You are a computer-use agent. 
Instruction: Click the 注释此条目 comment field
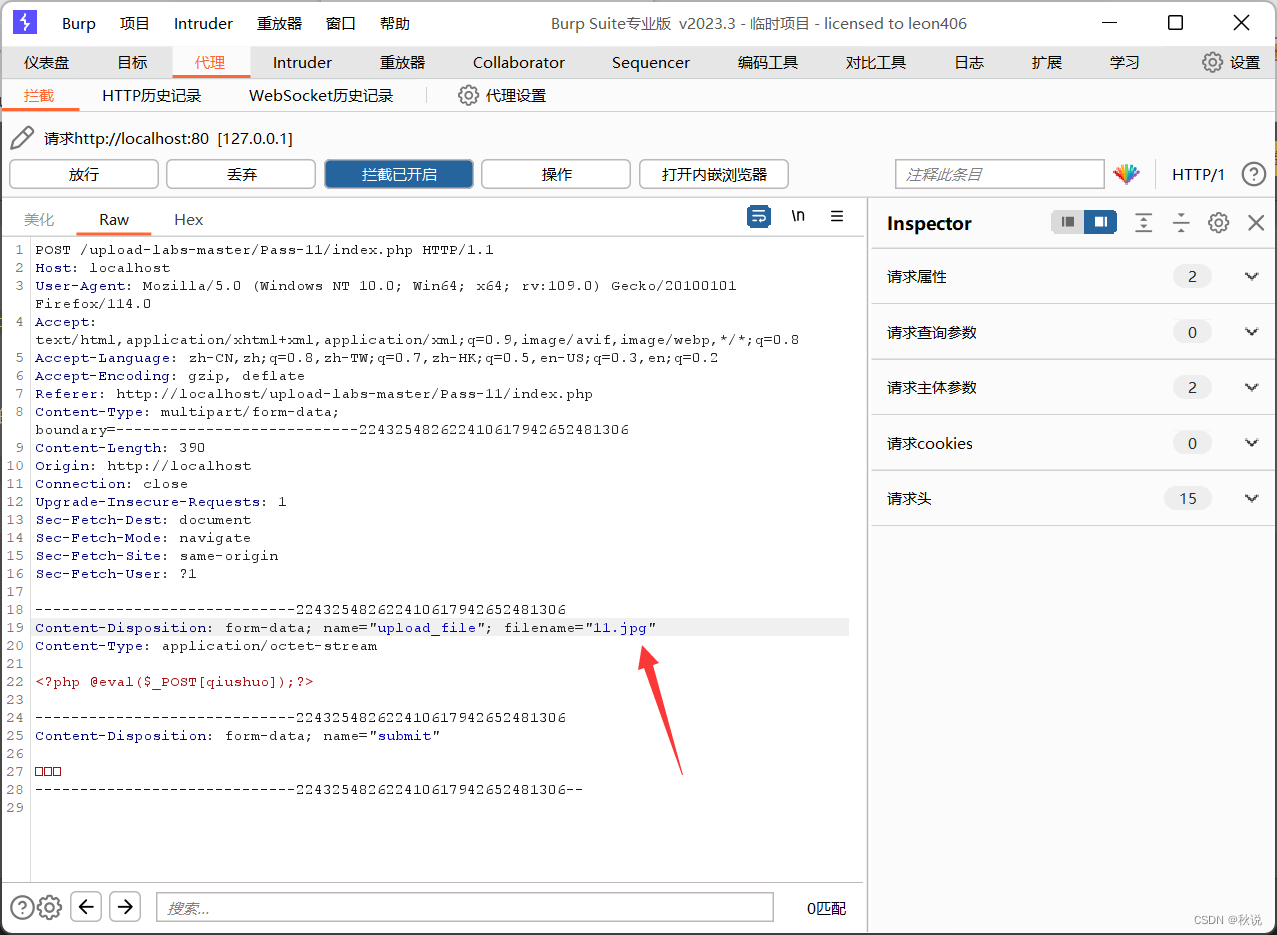tap(1000, 174)
